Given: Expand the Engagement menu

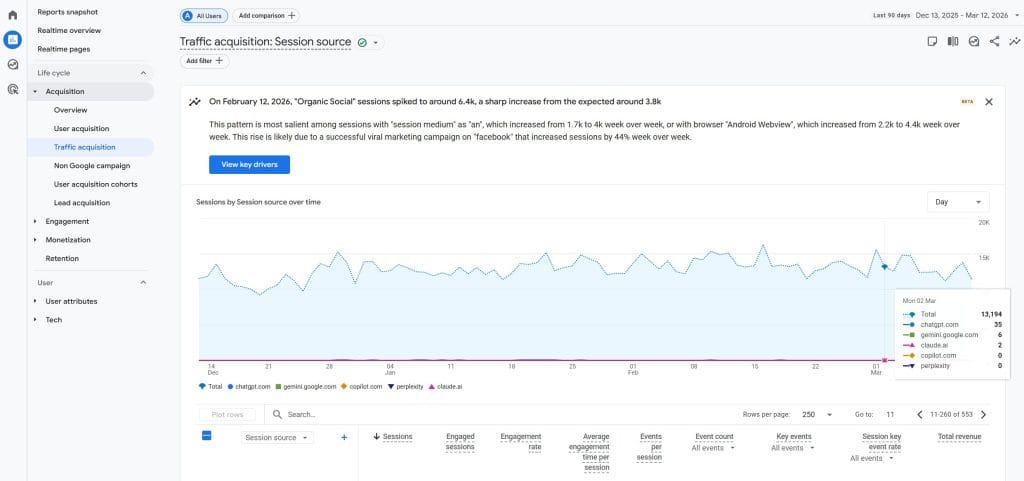Looking at the screenshot, I should point(67,221).
